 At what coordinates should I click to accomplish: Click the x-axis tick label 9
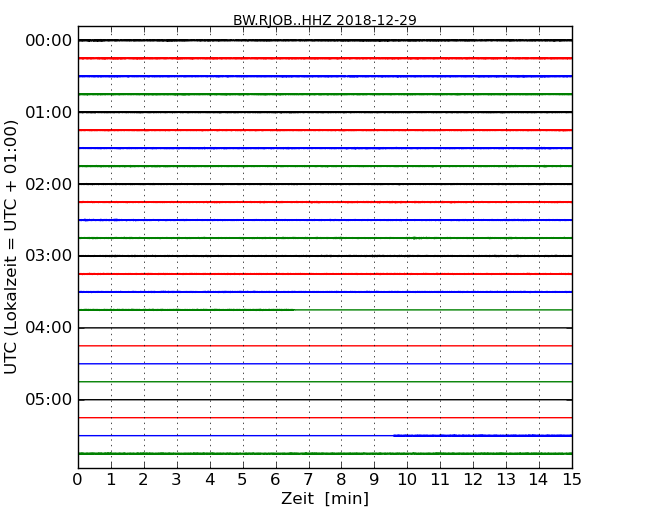click(x=374, y=480)
